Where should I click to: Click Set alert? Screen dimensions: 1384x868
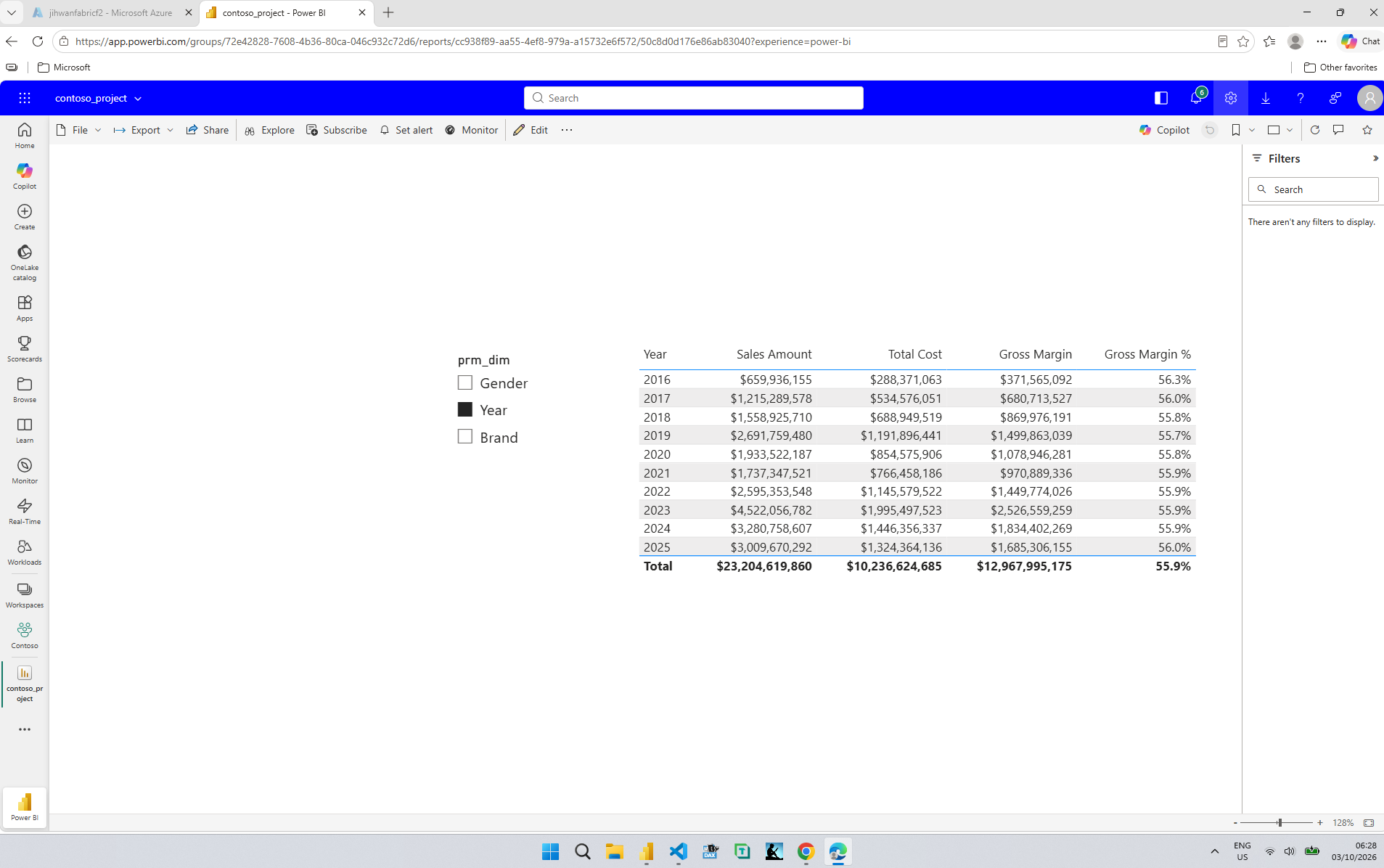coord(406,130)
